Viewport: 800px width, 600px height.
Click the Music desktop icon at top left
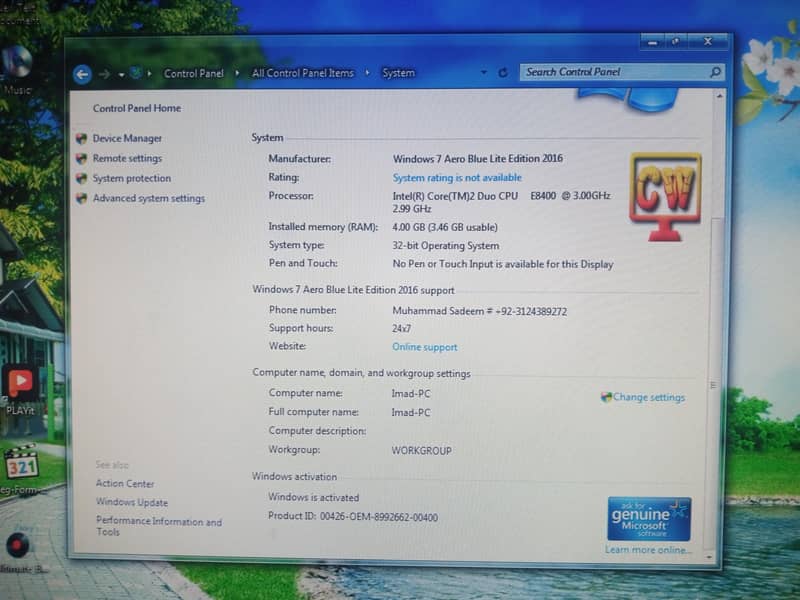16,65
